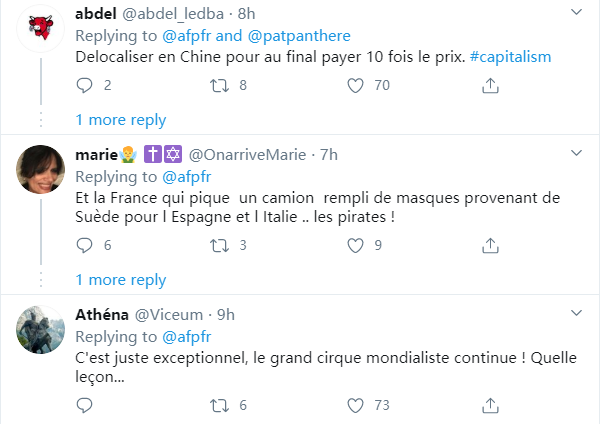Share marie's tweet
Image resolution: width=612 pixels, height=424 pixels.
coord(490,246)
